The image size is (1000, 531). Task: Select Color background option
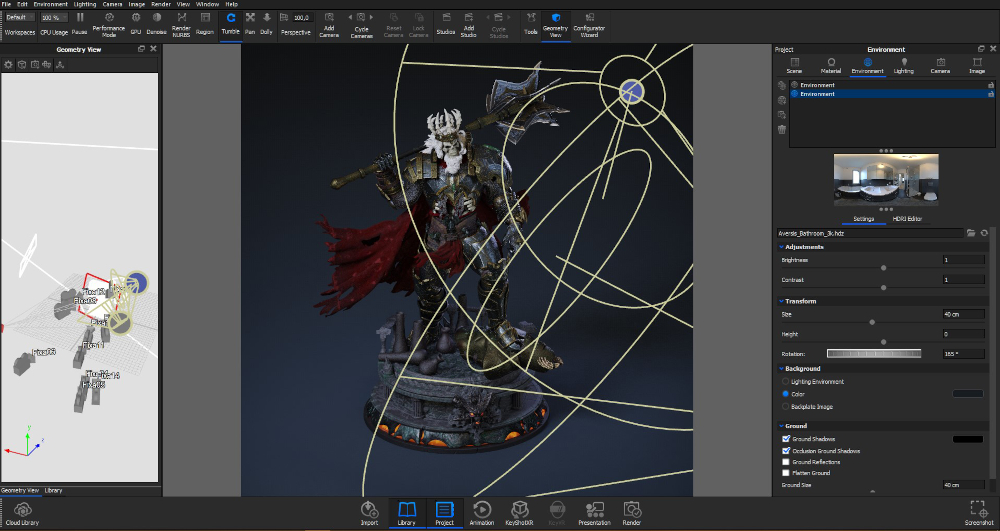pyautogui.click(x=785, y=394)
